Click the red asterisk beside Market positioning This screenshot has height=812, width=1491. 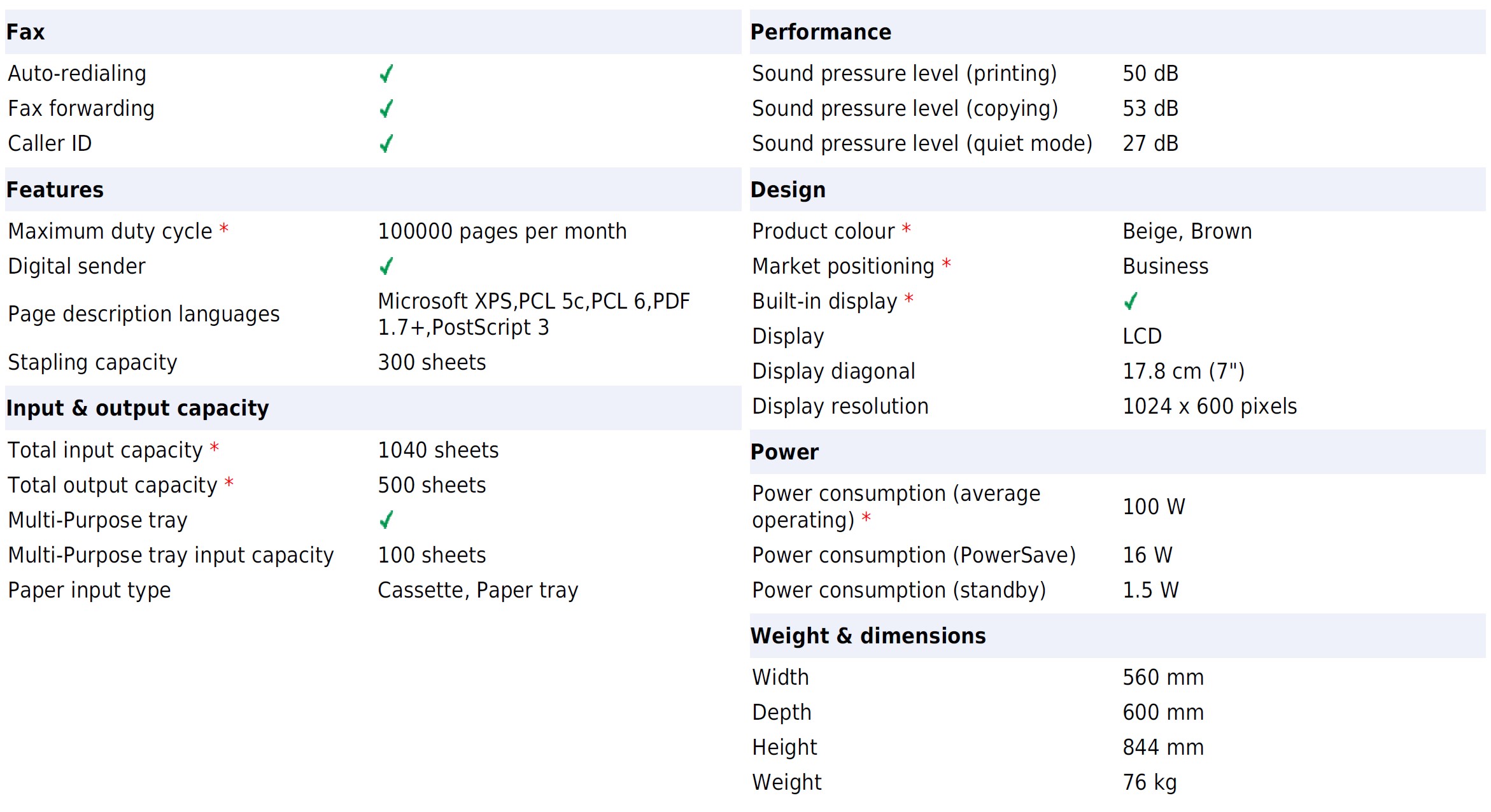pyautogui.click(x=947, y=263)
